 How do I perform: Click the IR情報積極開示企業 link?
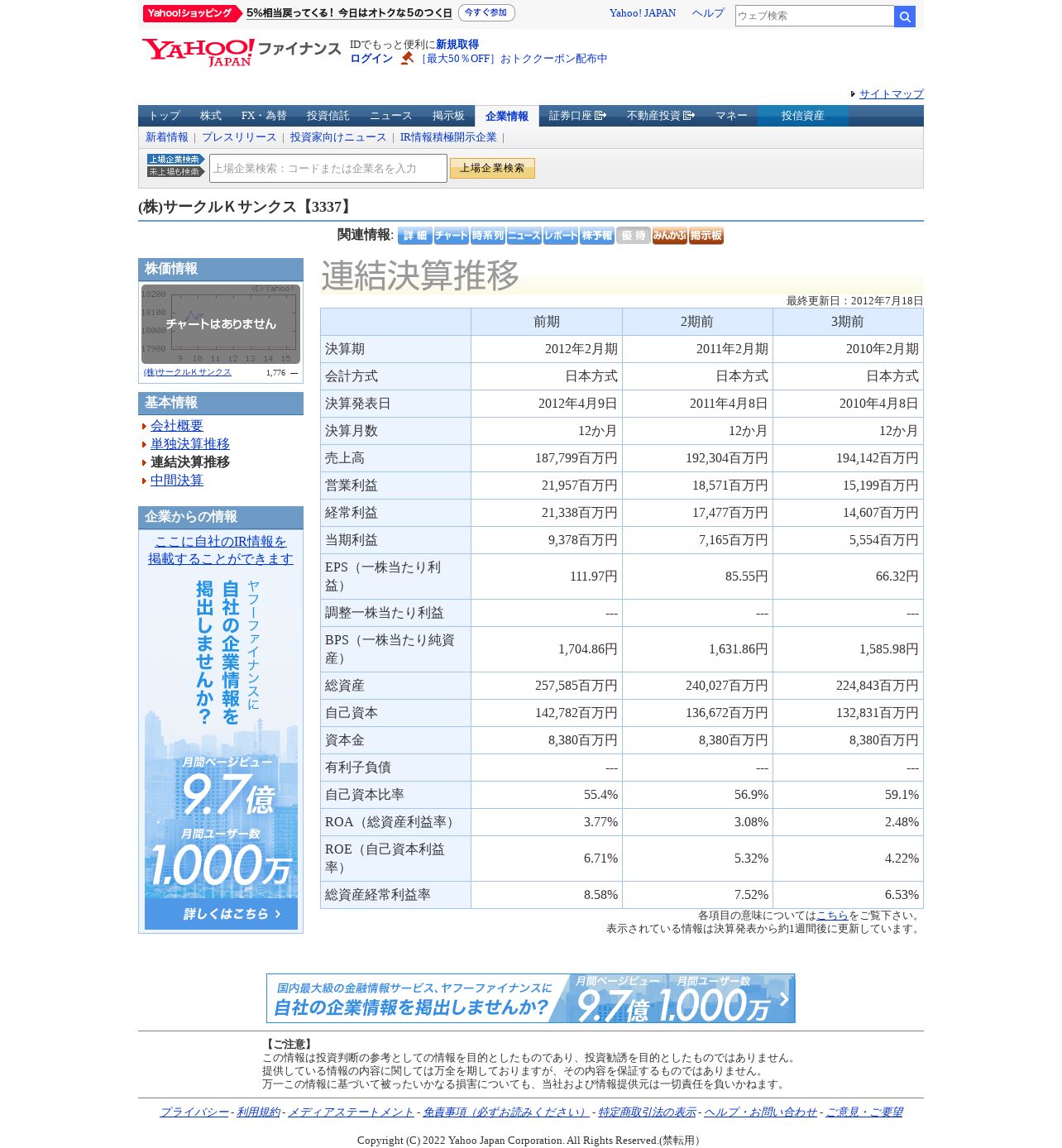tap(448, 137)
